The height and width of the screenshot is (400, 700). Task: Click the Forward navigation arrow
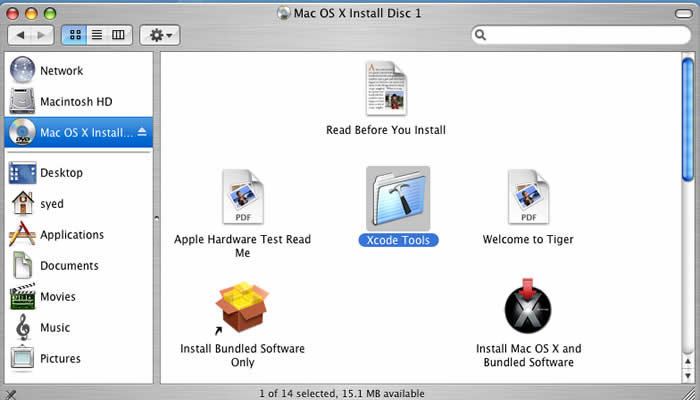42,35
